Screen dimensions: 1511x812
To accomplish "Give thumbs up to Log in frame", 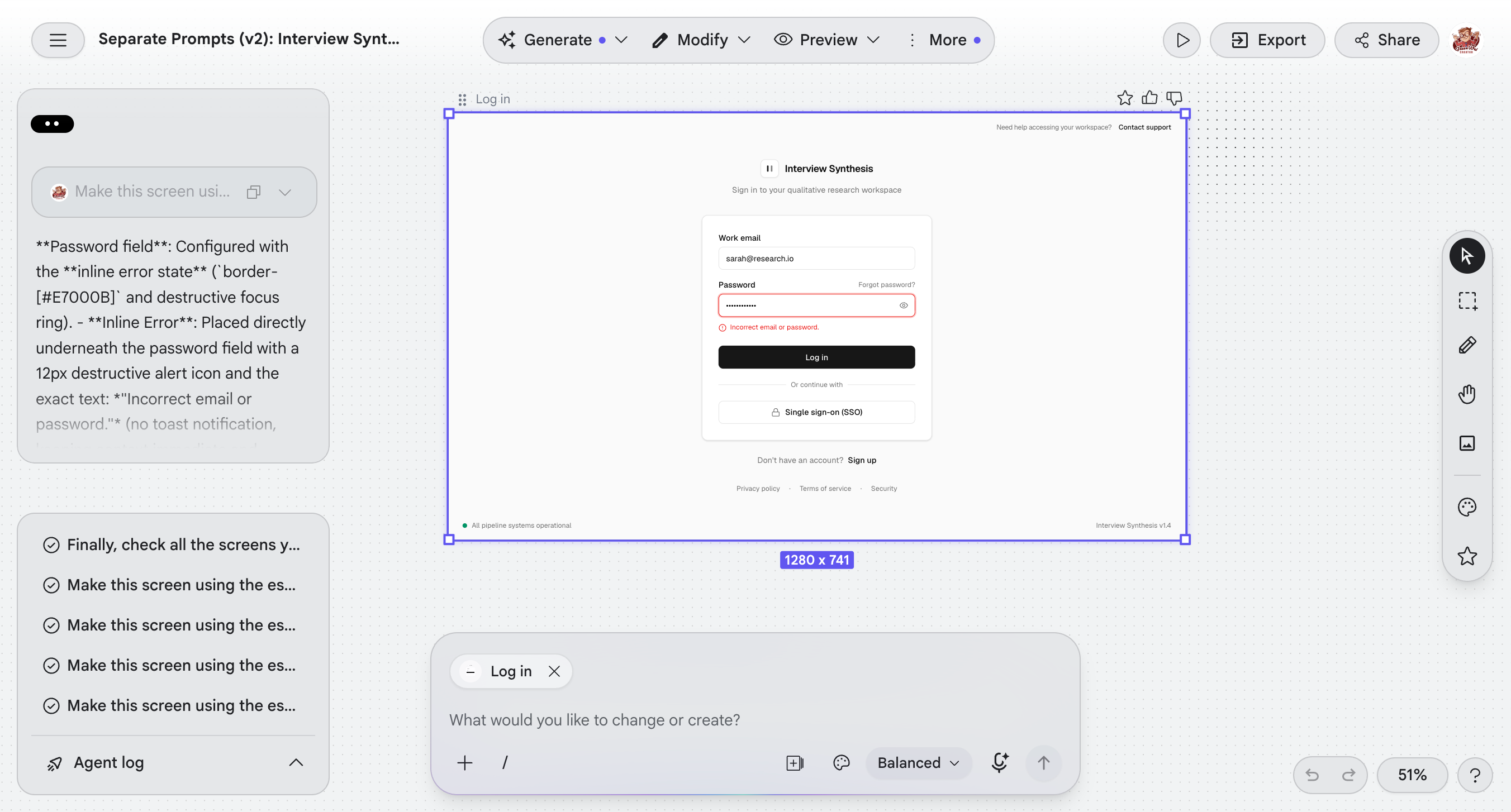I will tap(1149, 98).
